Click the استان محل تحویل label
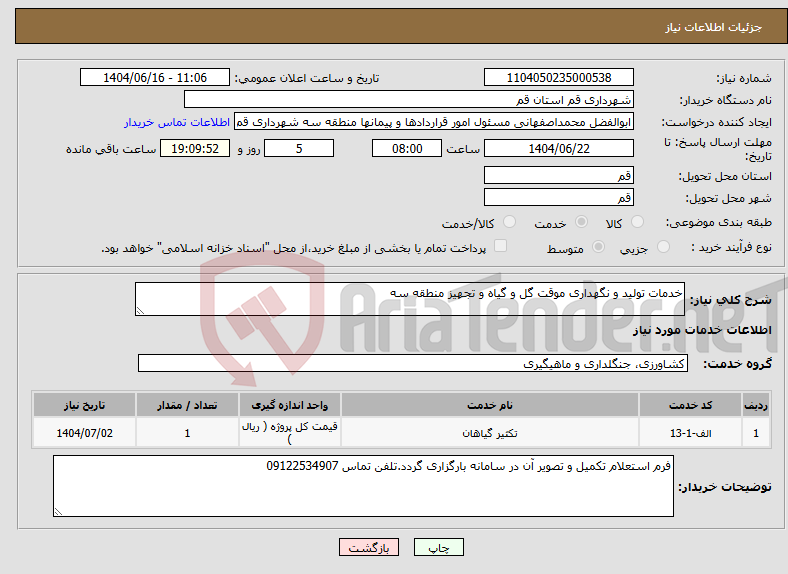This screenshot has width=788, height=574. point(725,176)
